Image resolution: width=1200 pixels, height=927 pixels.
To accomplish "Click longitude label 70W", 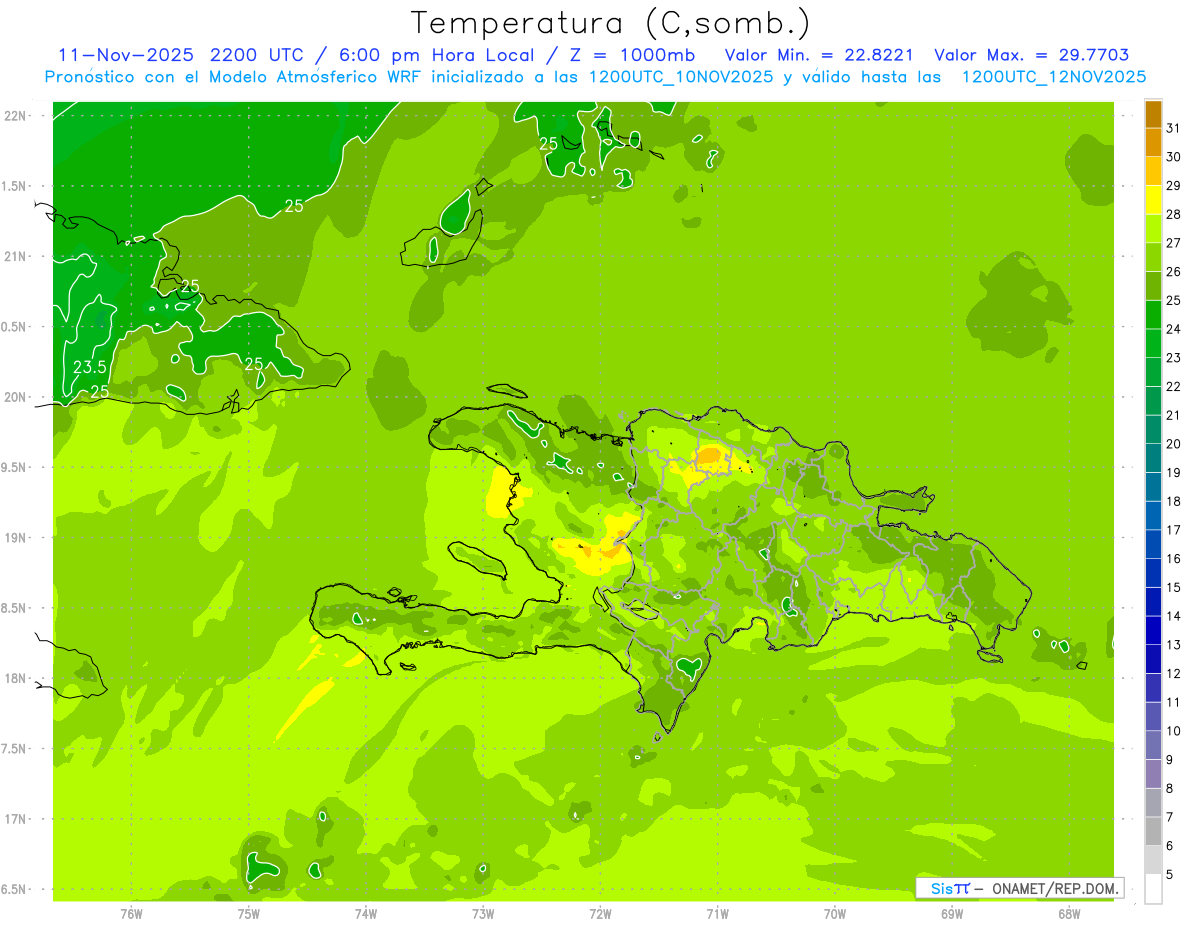I will [x=835, y=913].
